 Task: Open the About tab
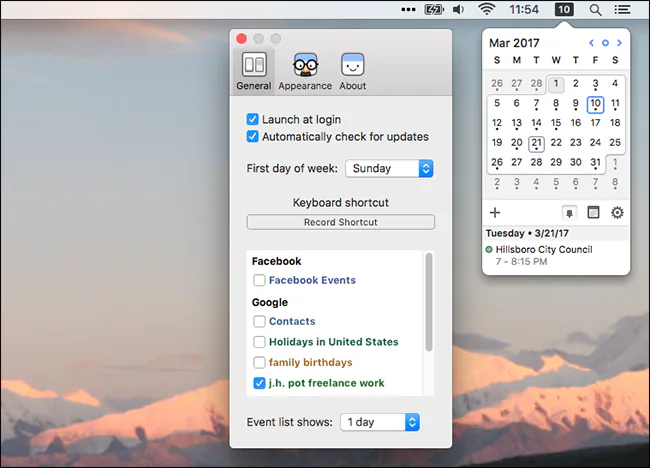click(x=352, y=71)
